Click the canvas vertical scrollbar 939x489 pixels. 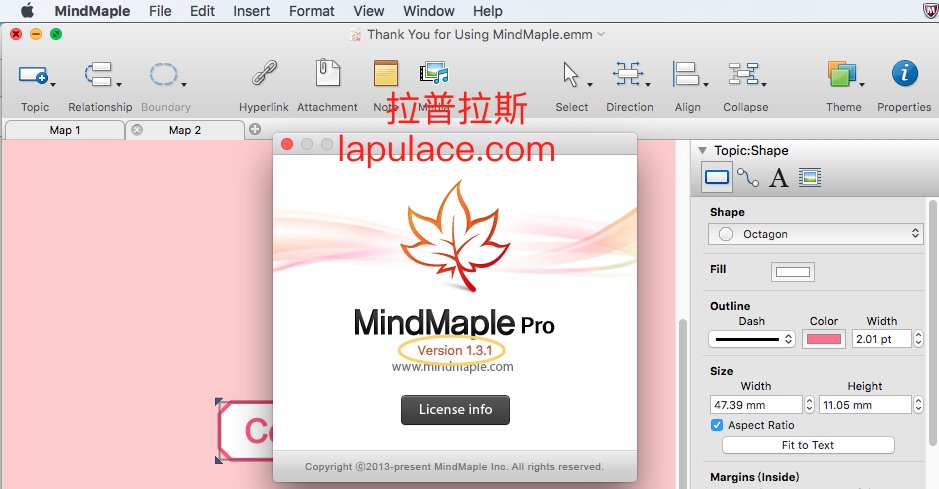683,404
